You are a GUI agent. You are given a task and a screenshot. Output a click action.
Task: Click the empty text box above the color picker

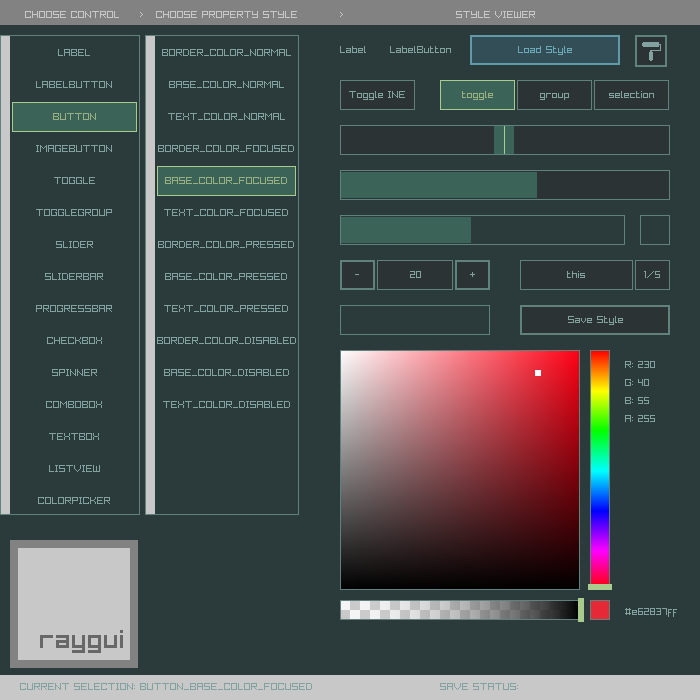[415, 320]
